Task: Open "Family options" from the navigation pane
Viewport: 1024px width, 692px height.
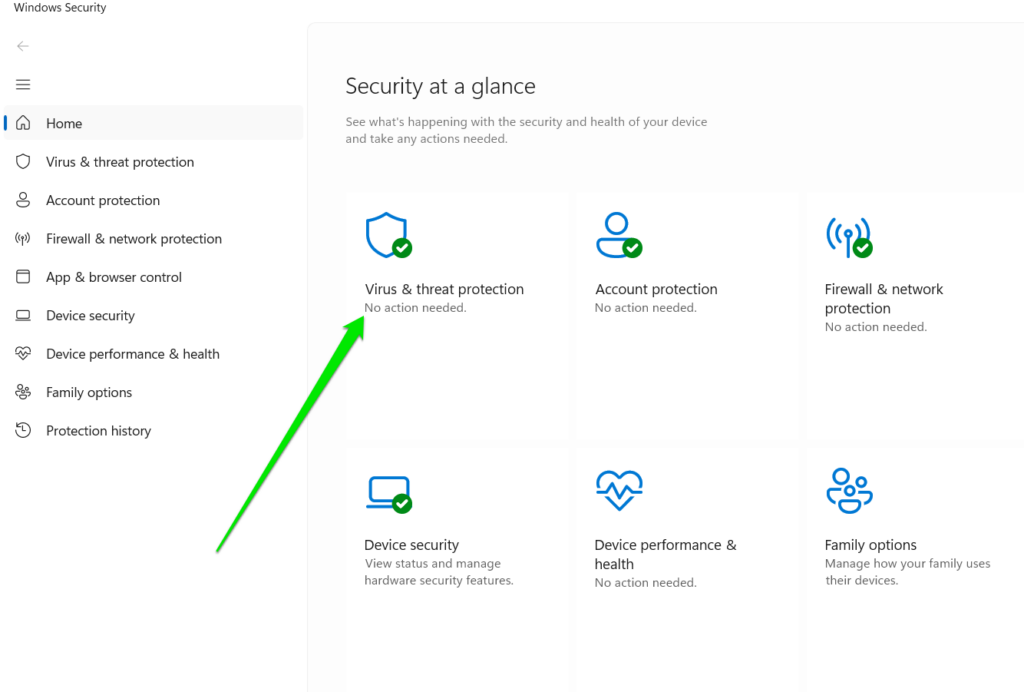Action: (87, 391)
